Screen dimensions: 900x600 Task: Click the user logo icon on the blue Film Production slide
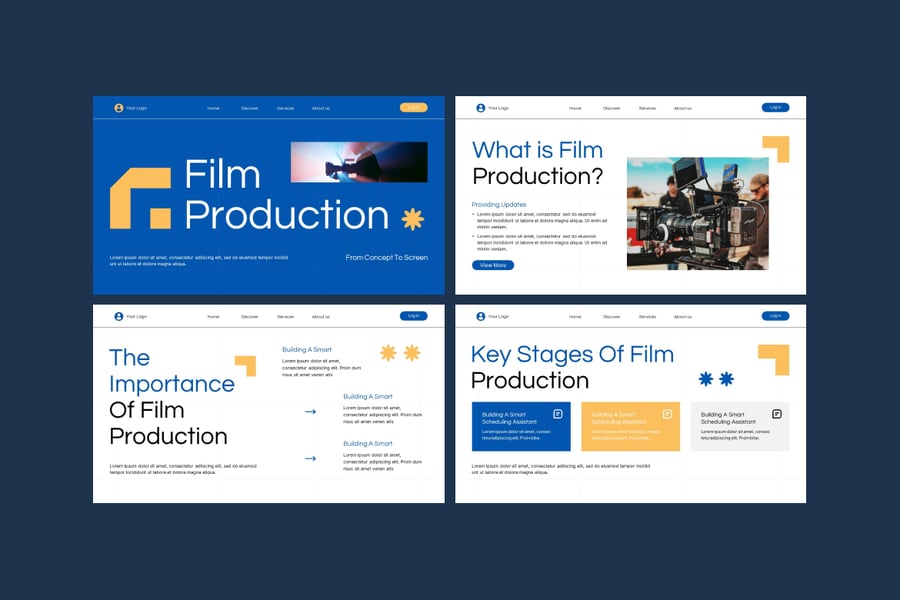tap(119, 108)
